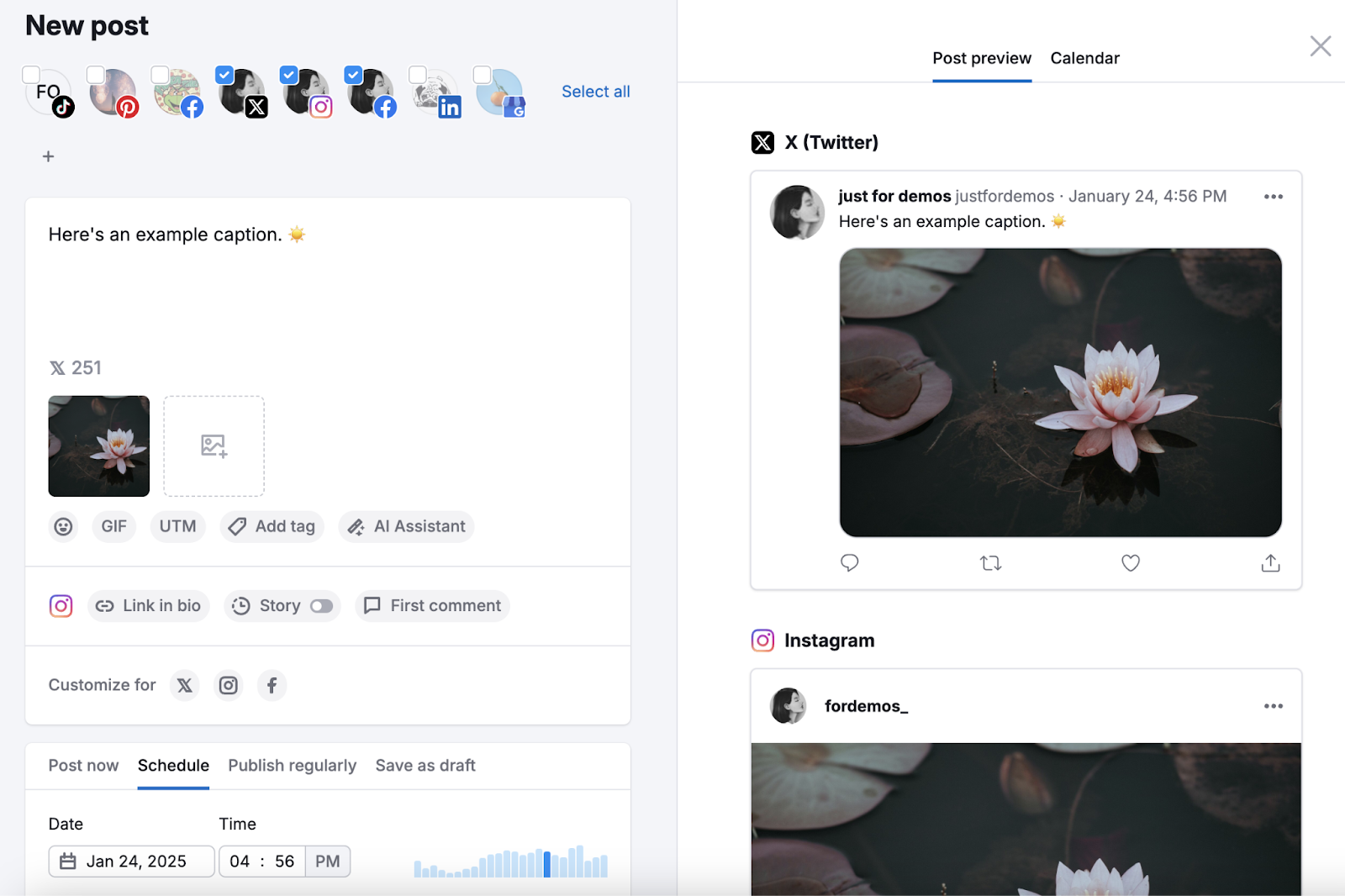The image size is (1345, 896).
Task: Open the emoji picker for the caption
Action: point(63,526)
